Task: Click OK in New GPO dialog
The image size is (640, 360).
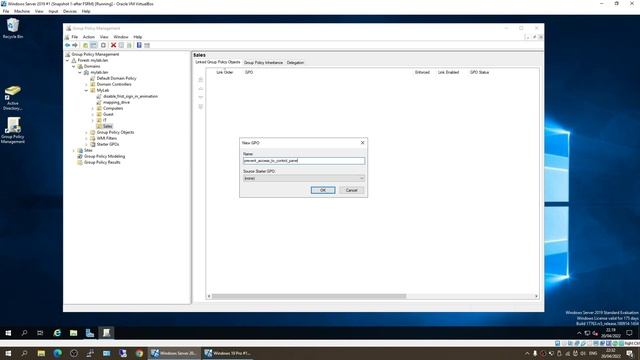Action: point(323,190)
